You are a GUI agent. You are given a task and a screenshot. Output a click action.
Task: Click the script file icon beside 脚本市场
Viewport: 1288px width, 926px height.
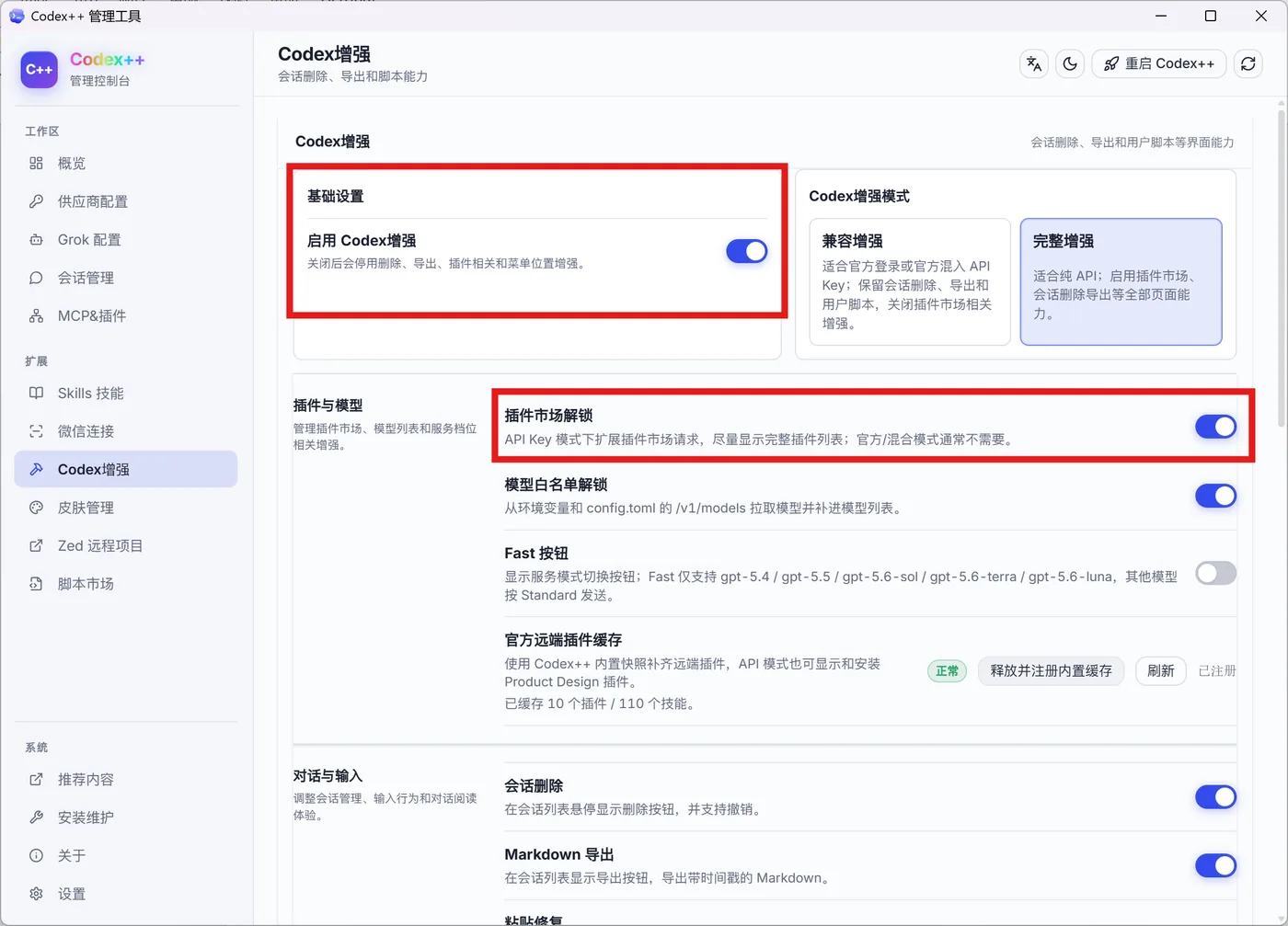pos(36,584)
